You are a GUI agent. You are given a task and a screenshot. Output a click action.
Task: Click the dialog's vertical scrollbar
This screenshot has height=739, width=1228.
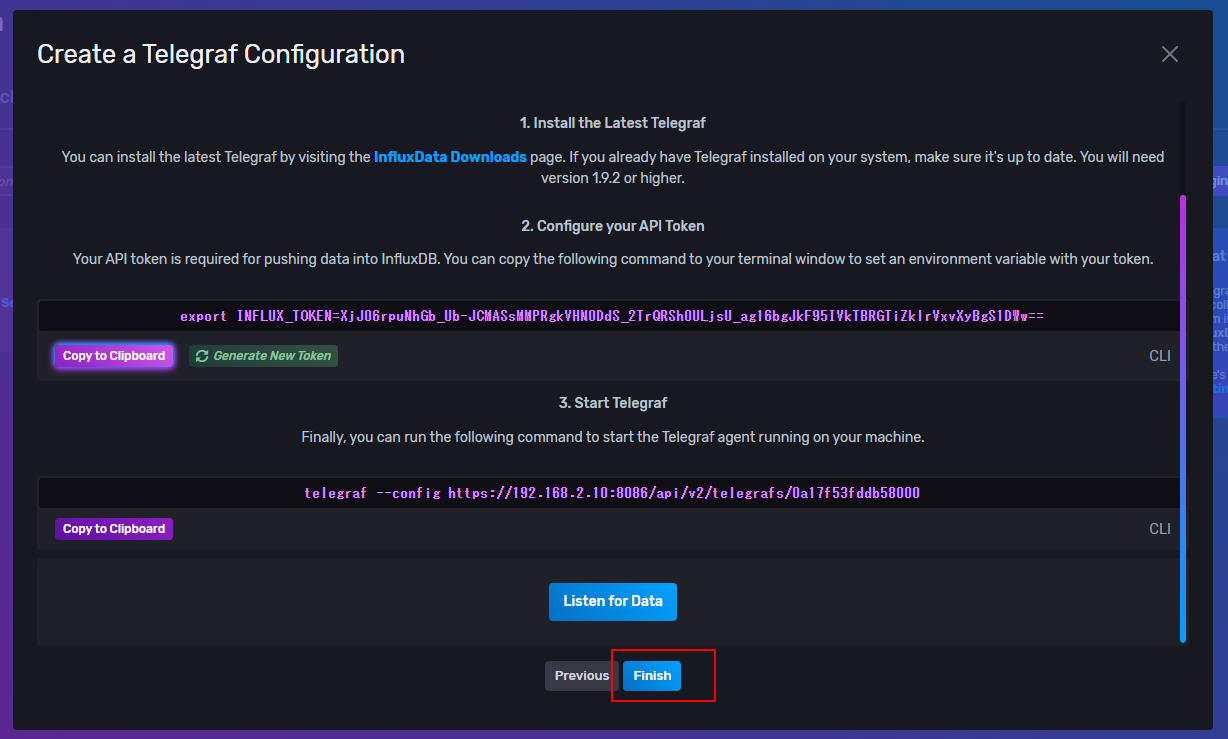point(1183,418)
